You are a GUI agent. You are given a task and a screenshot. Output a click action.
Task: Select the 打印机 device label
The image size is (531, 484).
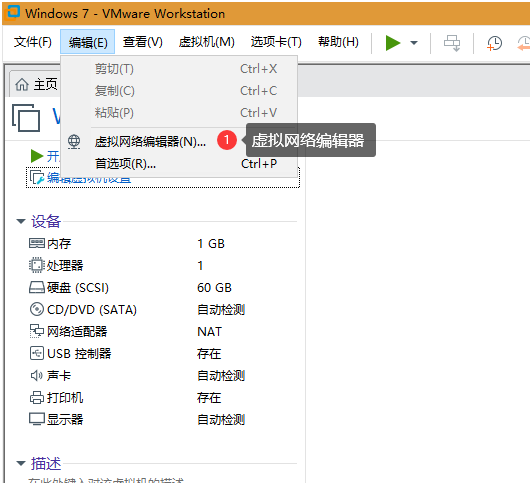[65, 398]
